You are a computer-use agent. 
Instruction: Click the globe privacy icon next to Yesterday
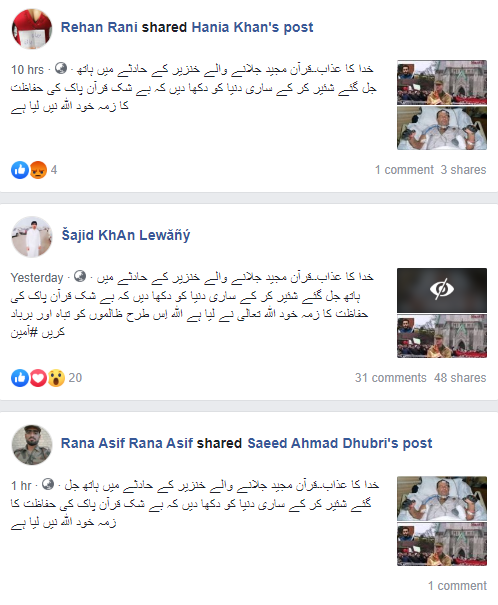point(80,276)
